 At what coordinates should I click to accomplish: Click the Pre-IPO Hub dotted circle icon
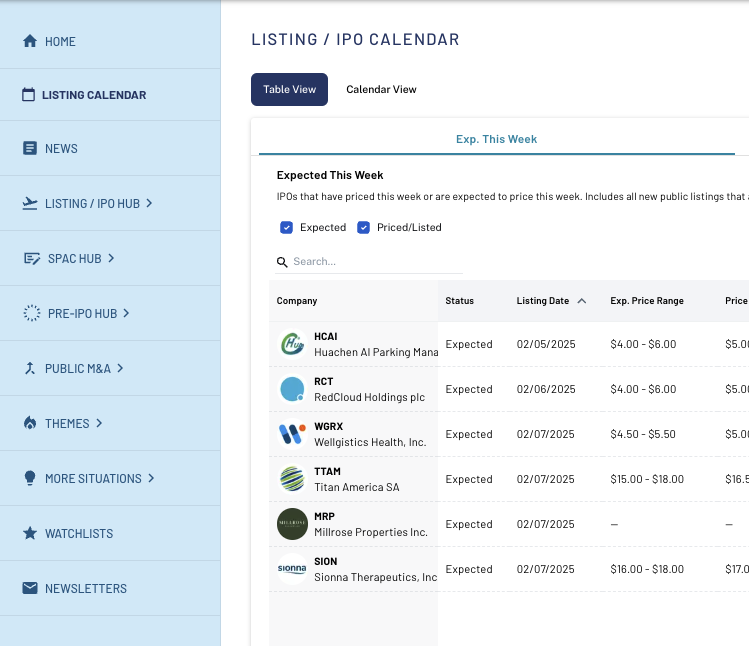tap(32, 313)
